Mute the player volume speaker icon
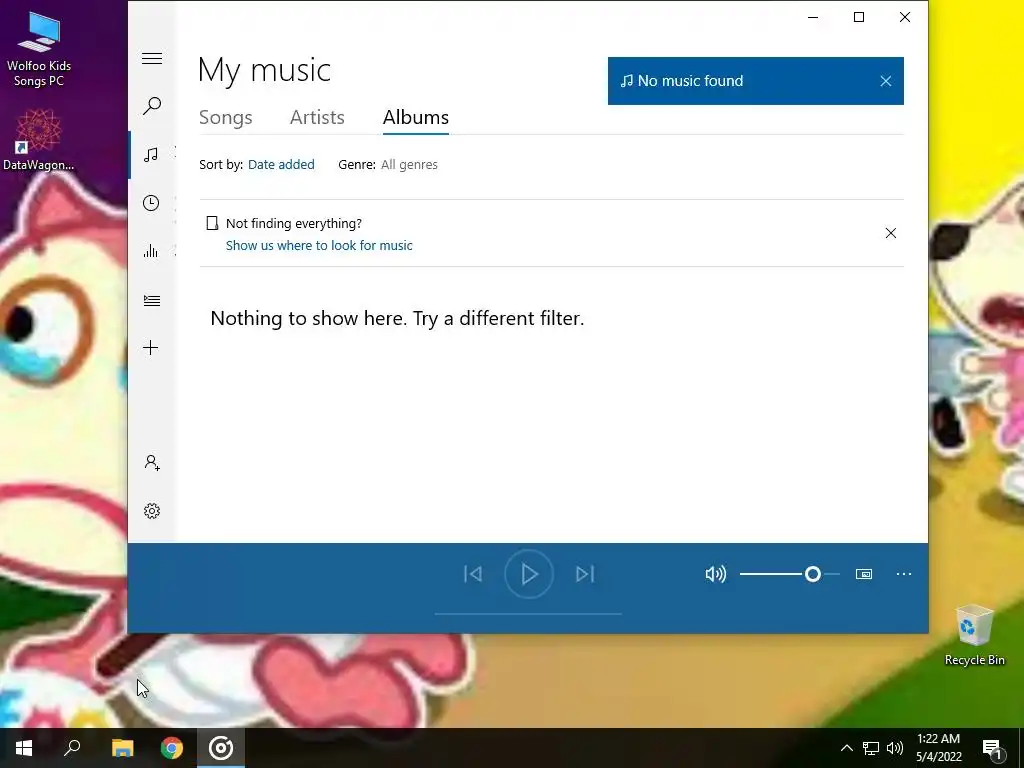Viewport: 1024px width, 768px height. coord(716,574)
